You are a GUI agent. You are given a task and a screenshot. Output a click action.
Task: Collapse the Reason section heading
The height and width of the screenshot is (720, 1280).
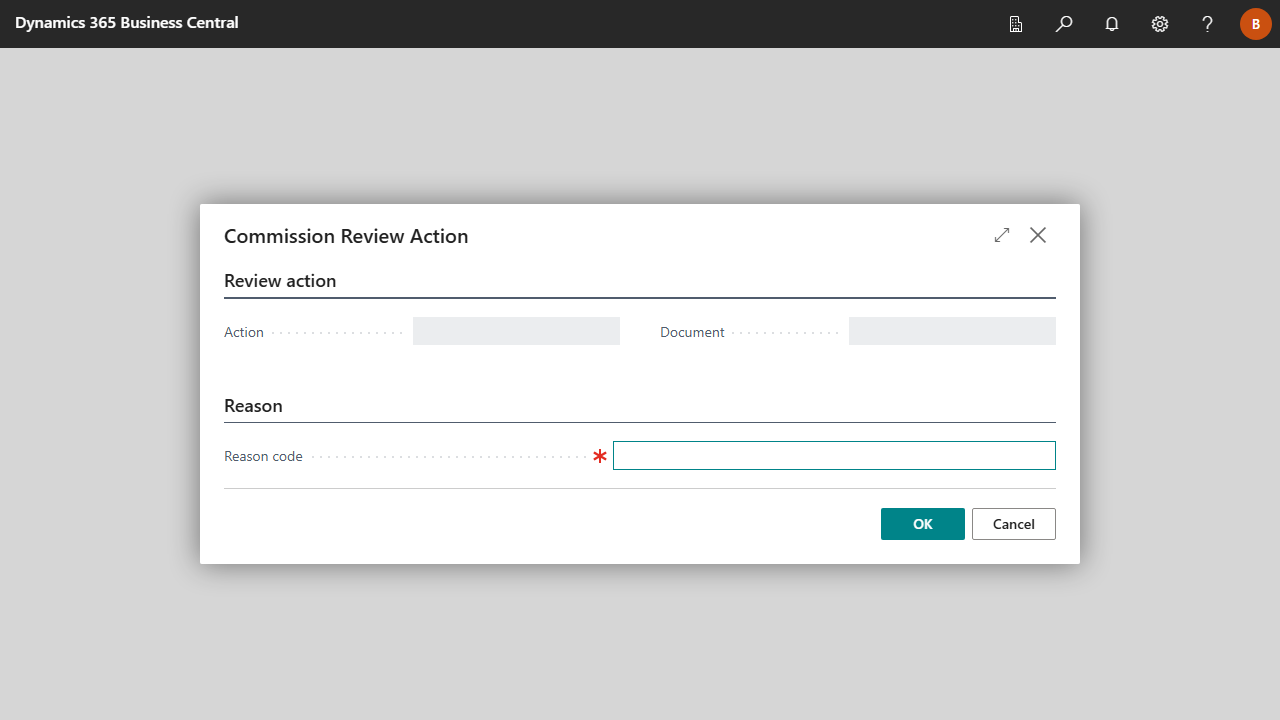(x=253, y=406)
